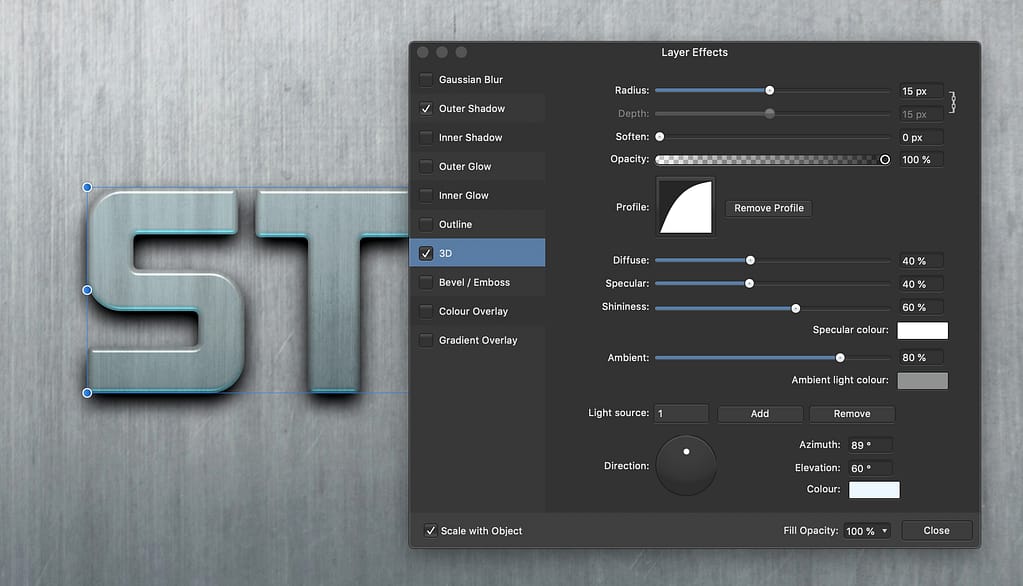Screen dimensions: 1023x586
Task: Enable the Bevel / Emboss effect
Action: (x=426, y=282)
